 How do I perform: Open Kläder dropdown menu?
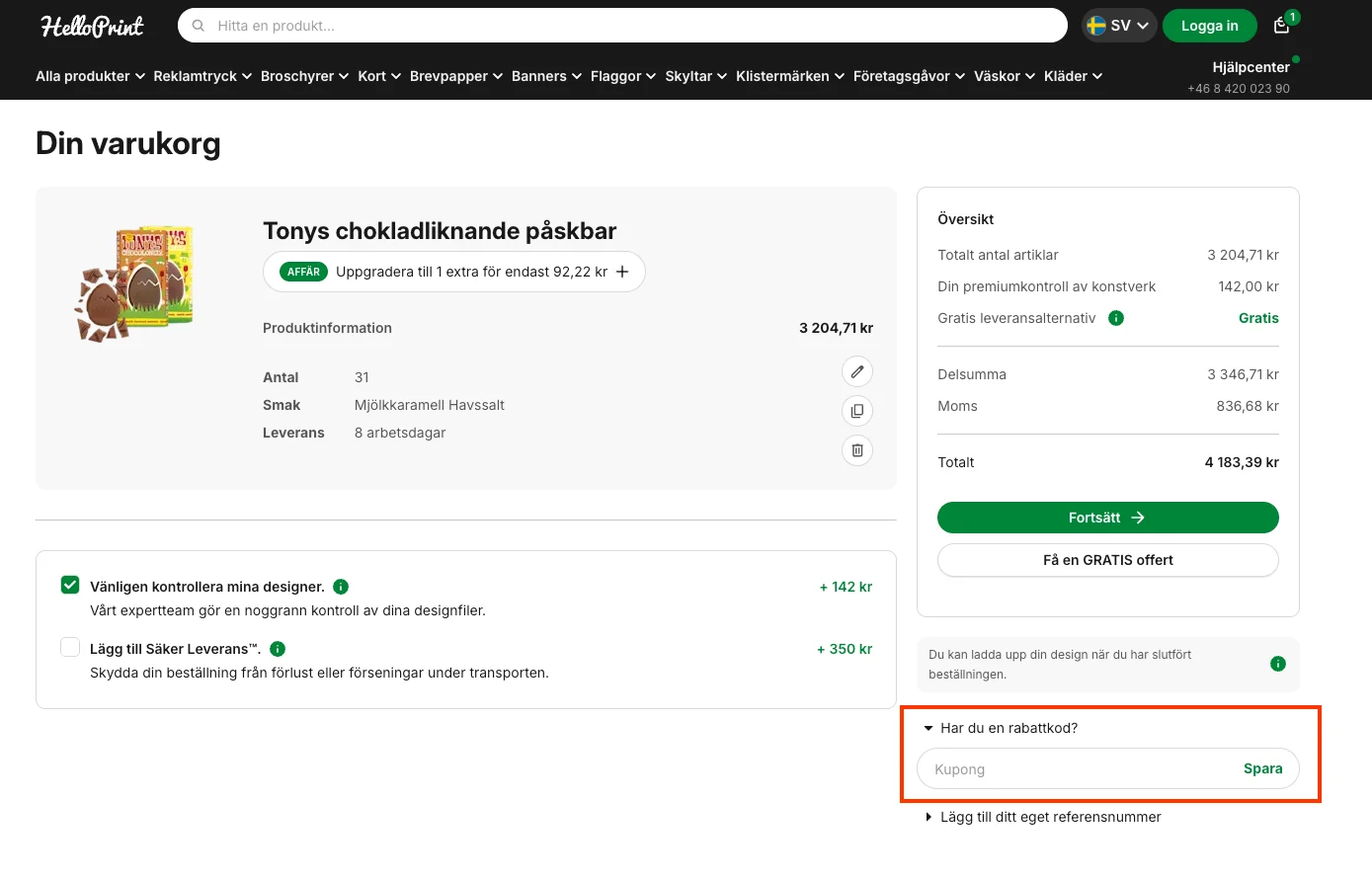click(x=1074, y=76)
